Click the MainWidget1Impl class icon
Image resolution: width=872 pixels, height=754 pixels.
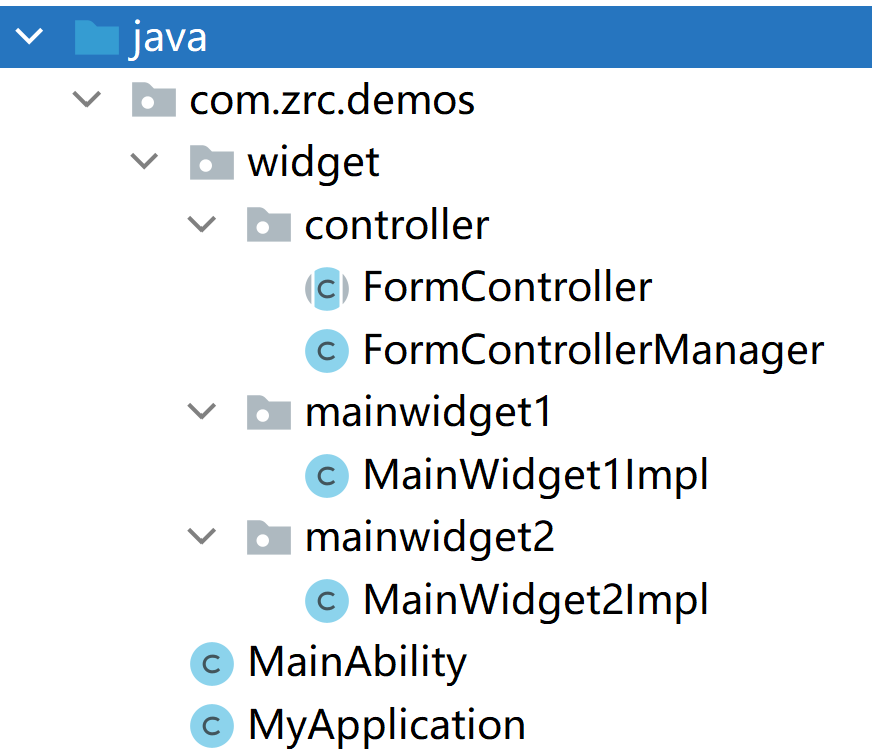[326, 475]
